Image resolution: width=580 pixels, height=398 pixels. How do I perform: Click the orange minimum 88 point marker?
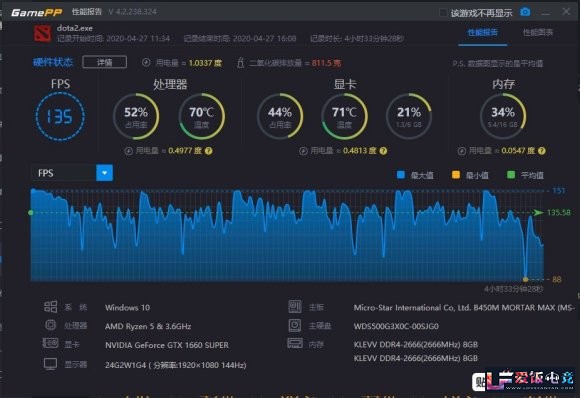[525, 279]
